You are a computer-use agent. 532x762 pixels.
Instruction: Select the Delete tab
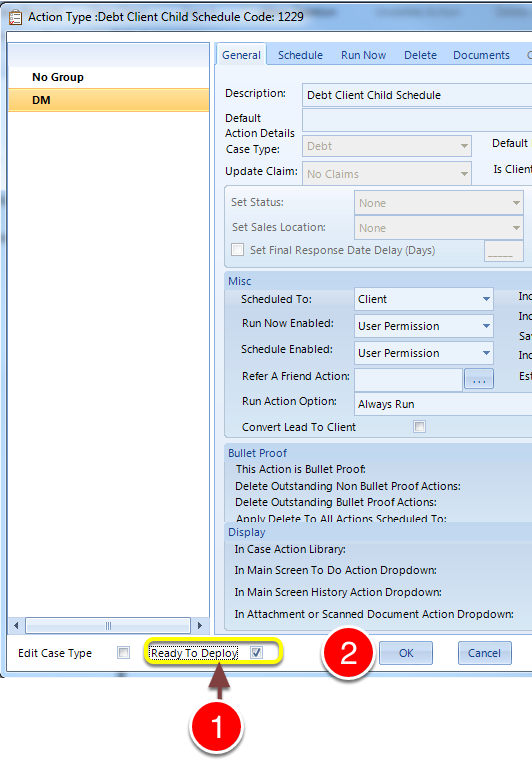(x=420, y=55)
